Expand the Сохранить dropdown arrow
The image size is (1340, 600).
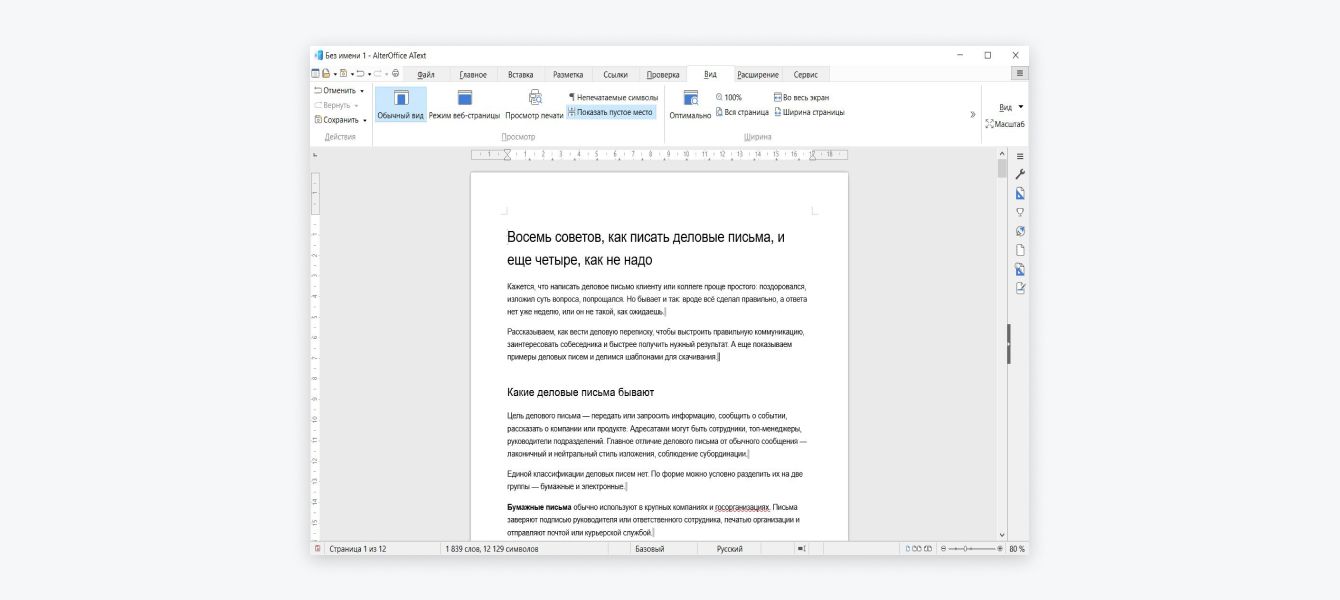click(x=365, y=120)
